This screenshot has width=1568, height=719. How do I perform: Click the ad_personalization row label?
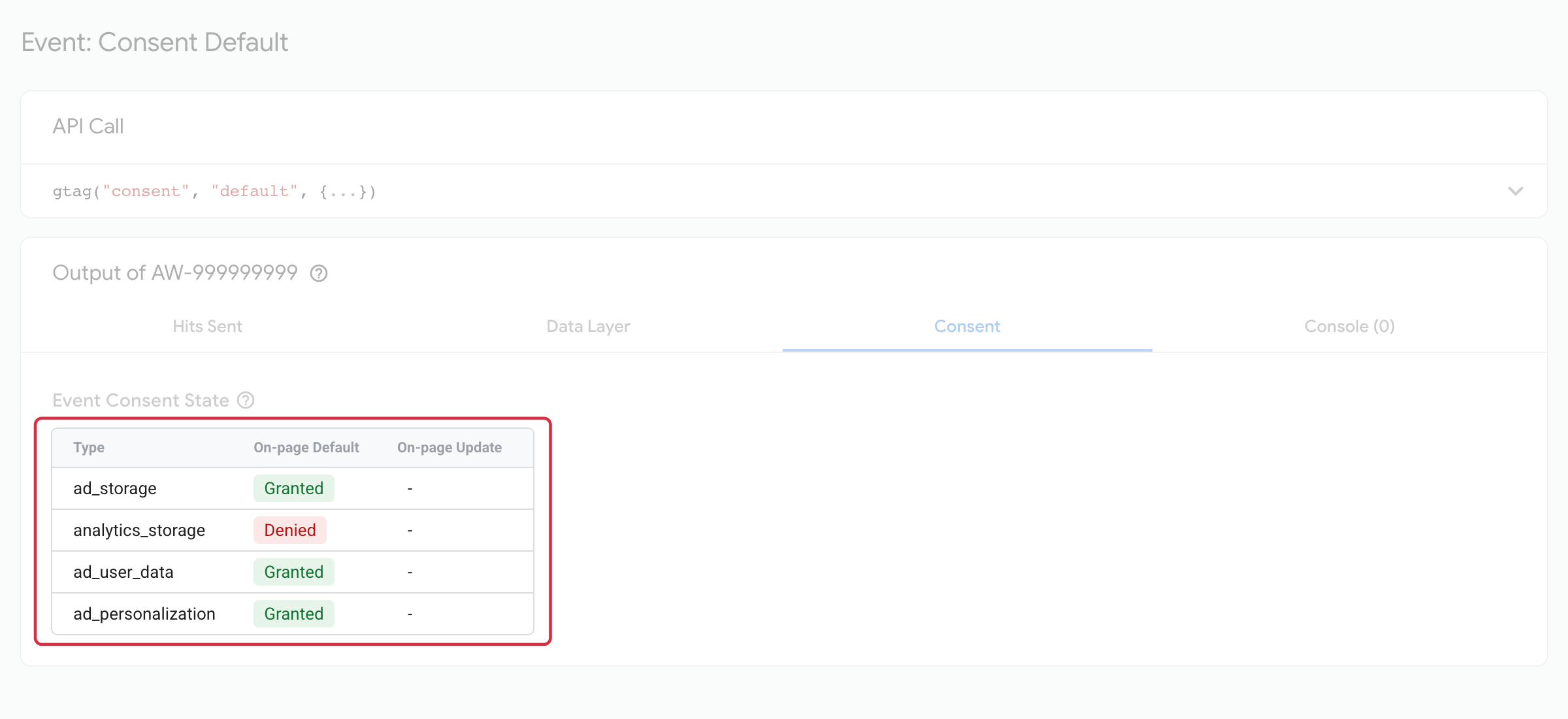144,614
